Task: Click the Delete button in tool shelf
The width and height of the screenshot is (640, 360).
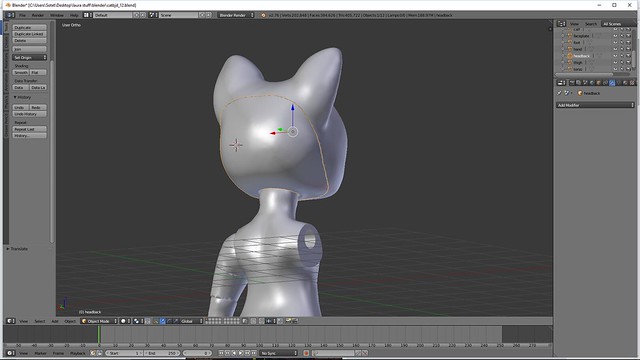Action: pyautogui.click(x=29, y=40)
